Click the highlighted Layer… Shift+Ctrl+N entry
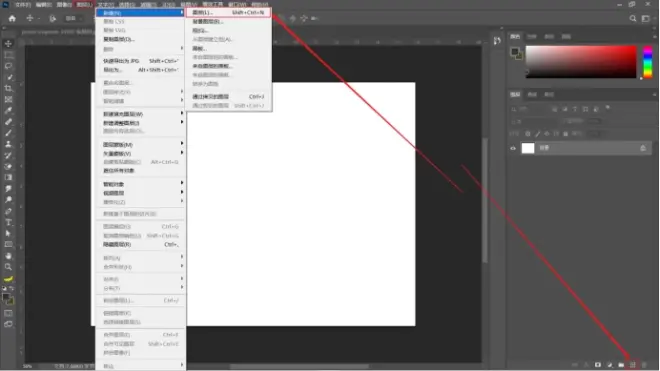 (x=228, y=13)
